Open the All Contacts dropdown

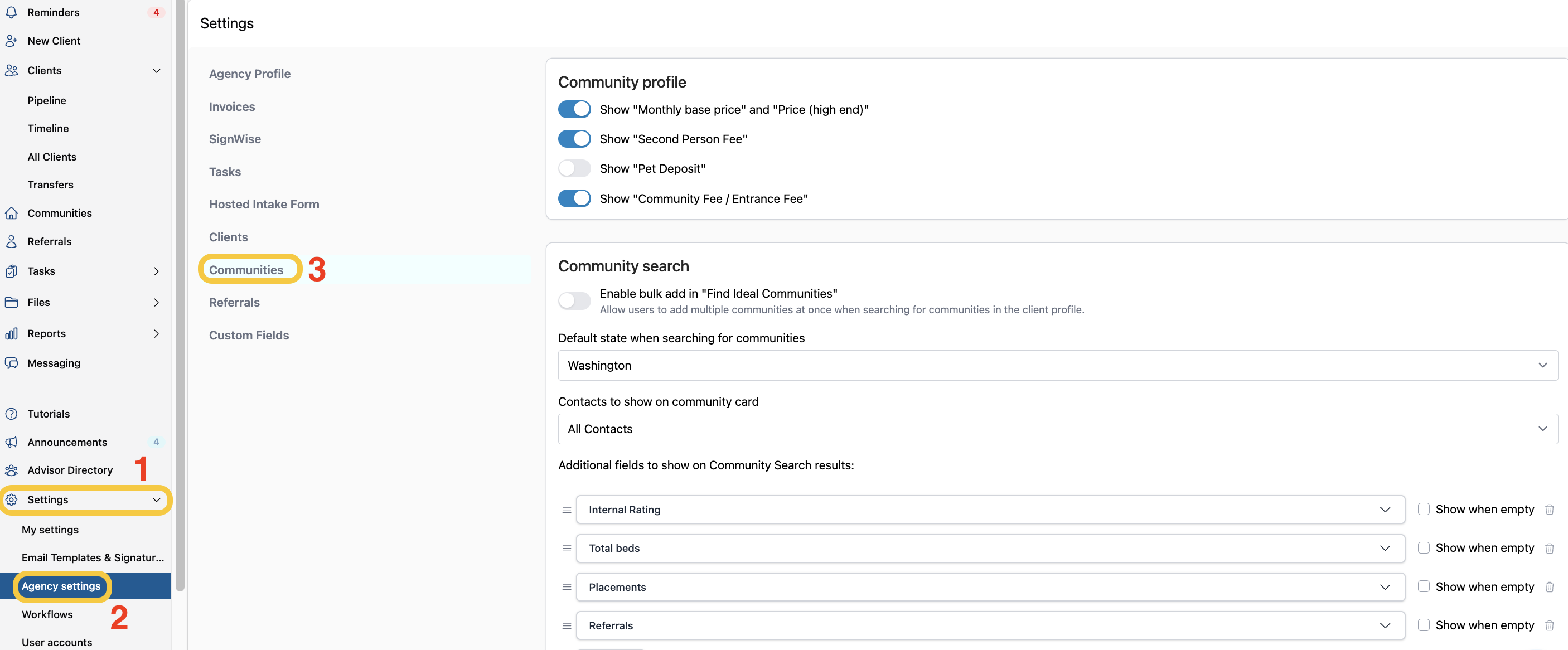tap(1057, 429)
